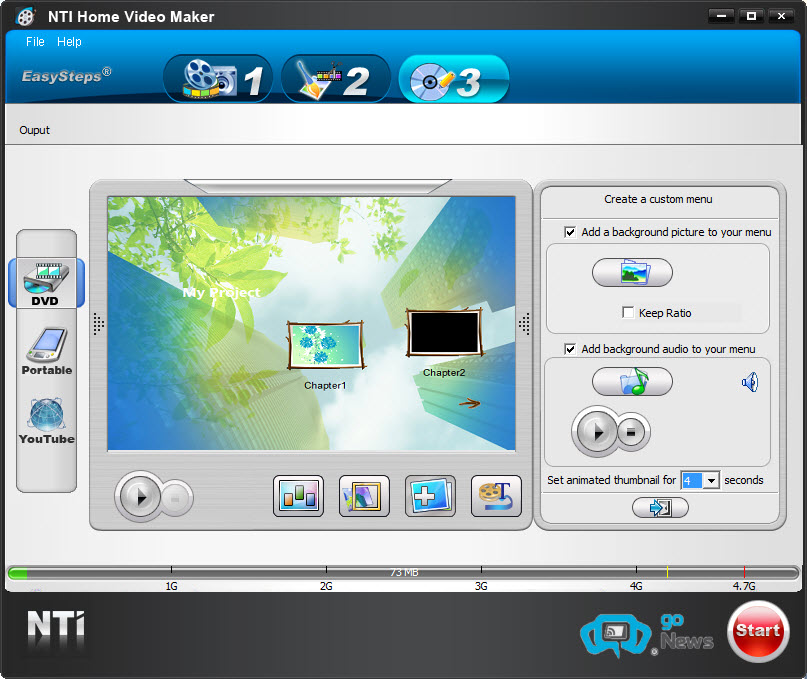
Task: Click the Chapter1 label text
Action: click(325, 385)
